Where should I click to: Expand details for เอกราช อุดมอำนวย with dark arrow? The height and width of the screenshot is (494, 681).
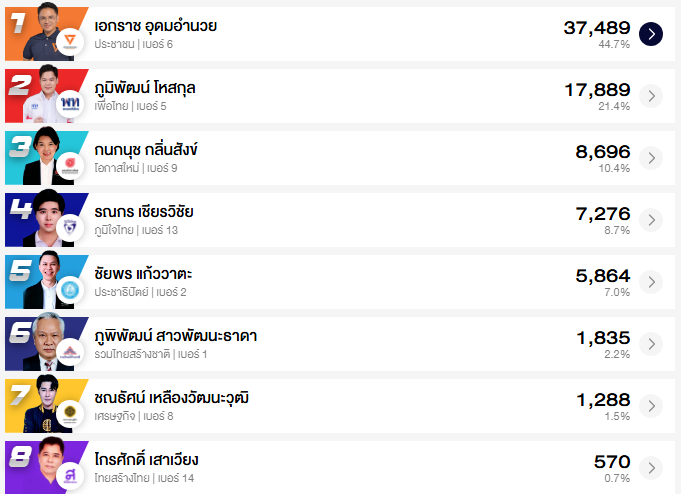click(x=651, y=34)
